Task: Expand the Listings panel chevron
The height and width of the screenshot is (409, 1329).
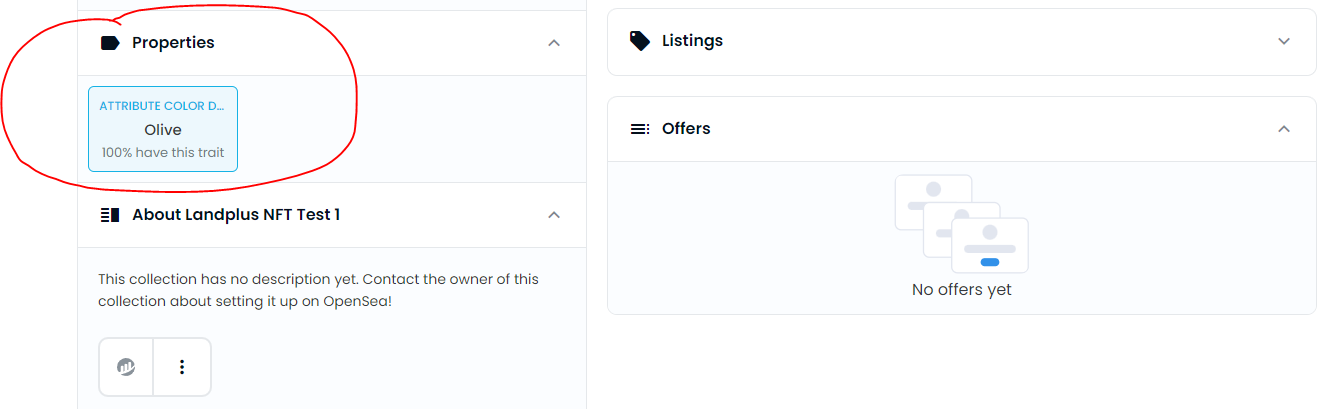Action: [1284, 41]
